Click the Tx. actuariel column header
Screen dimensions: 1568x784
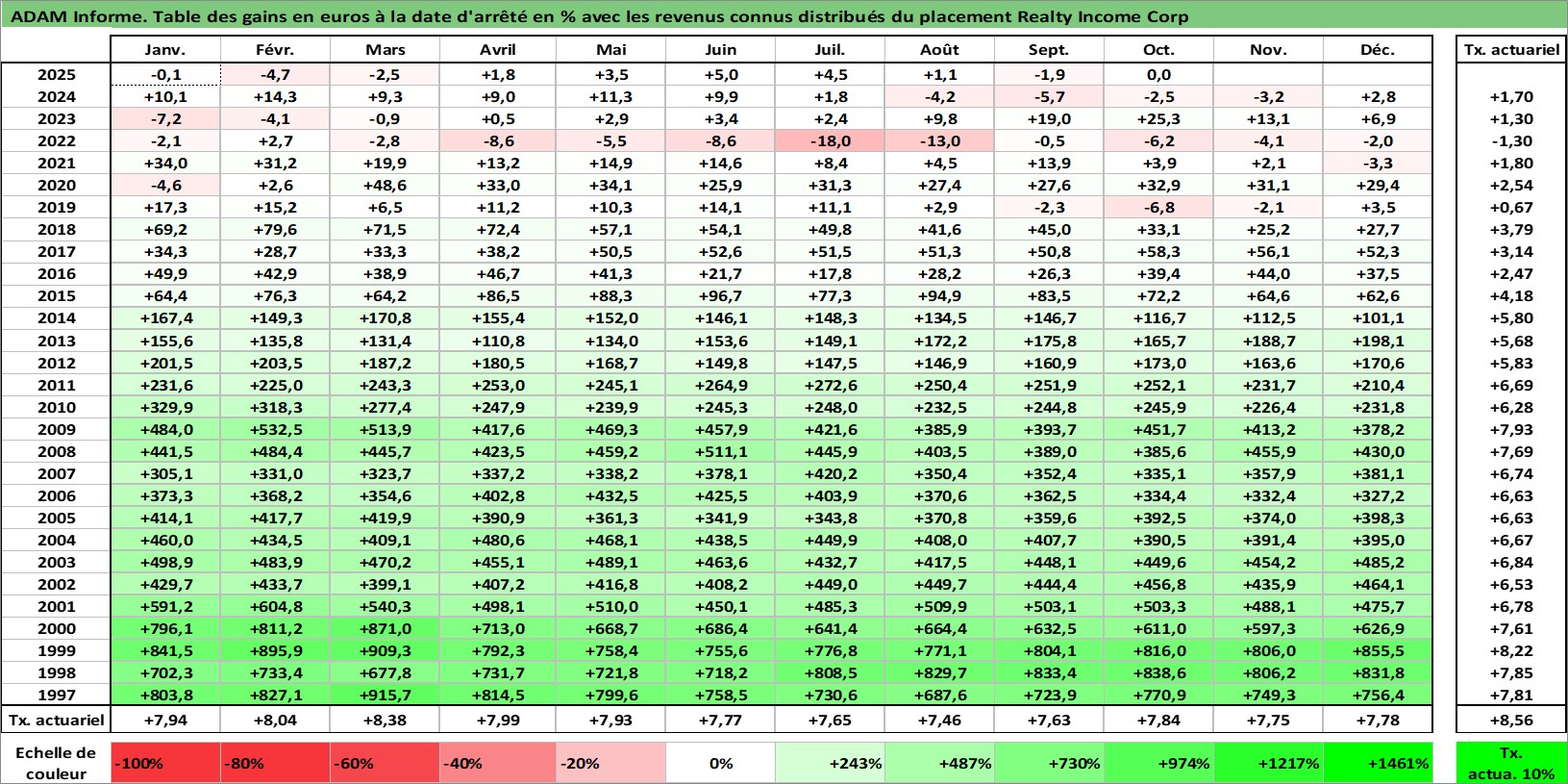click(1511, 50)
